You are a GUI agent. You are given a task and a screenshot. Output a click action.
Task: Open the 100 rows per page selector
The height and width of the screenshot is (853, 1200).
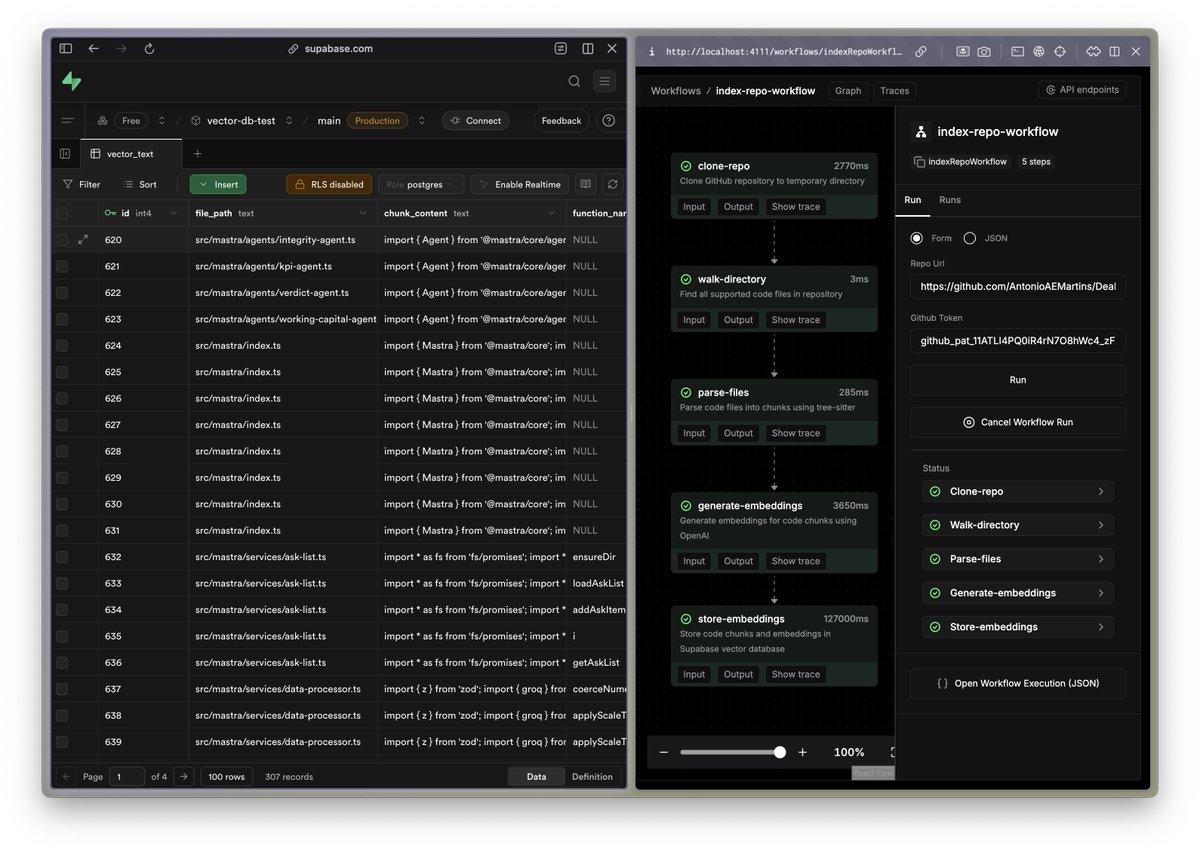pyautogui.click(x=226, y=776)
